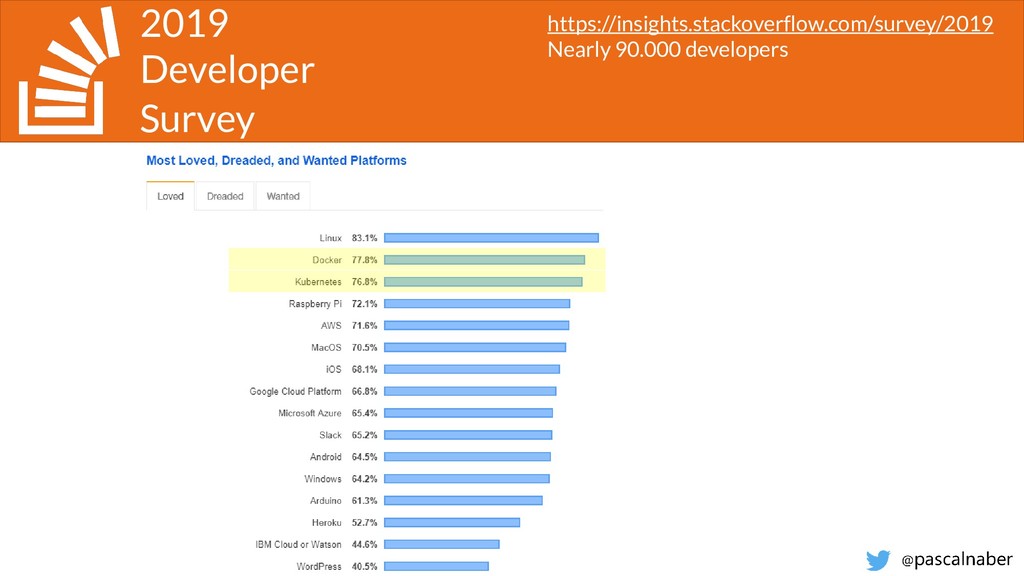Click the 'AWS' label
Image resolution: width=1024 pixels, height=576 pixels.
[x=331, y=325]
